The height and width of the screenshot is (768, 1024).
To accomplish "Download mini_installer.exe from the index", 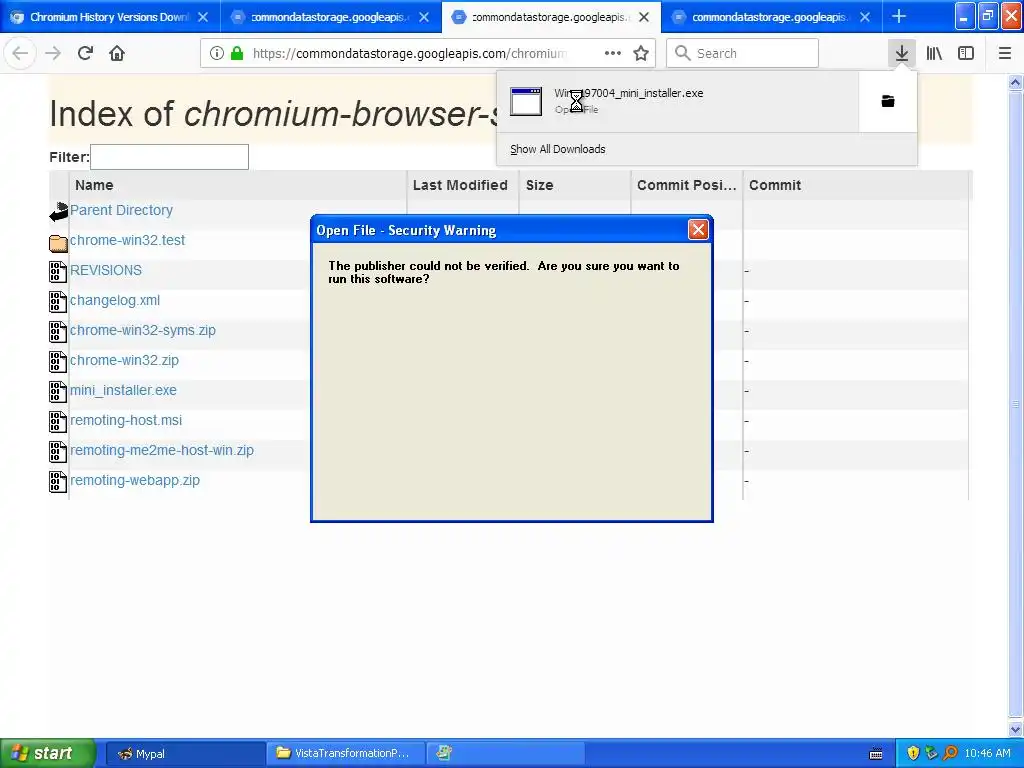I will pos(123,391).
